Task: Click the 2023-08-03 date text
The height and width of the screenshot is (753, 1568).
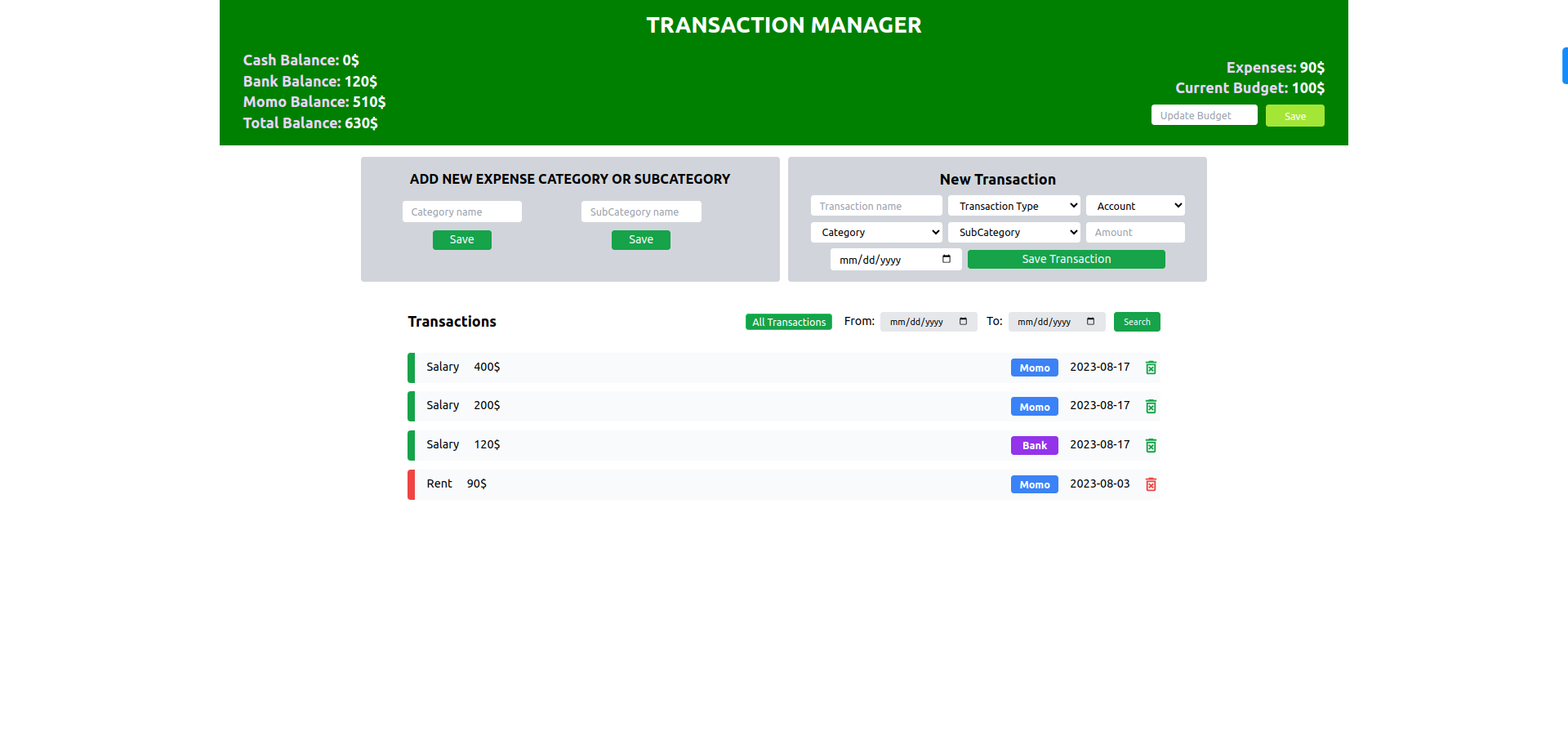Action: (x=1100, y=483)
